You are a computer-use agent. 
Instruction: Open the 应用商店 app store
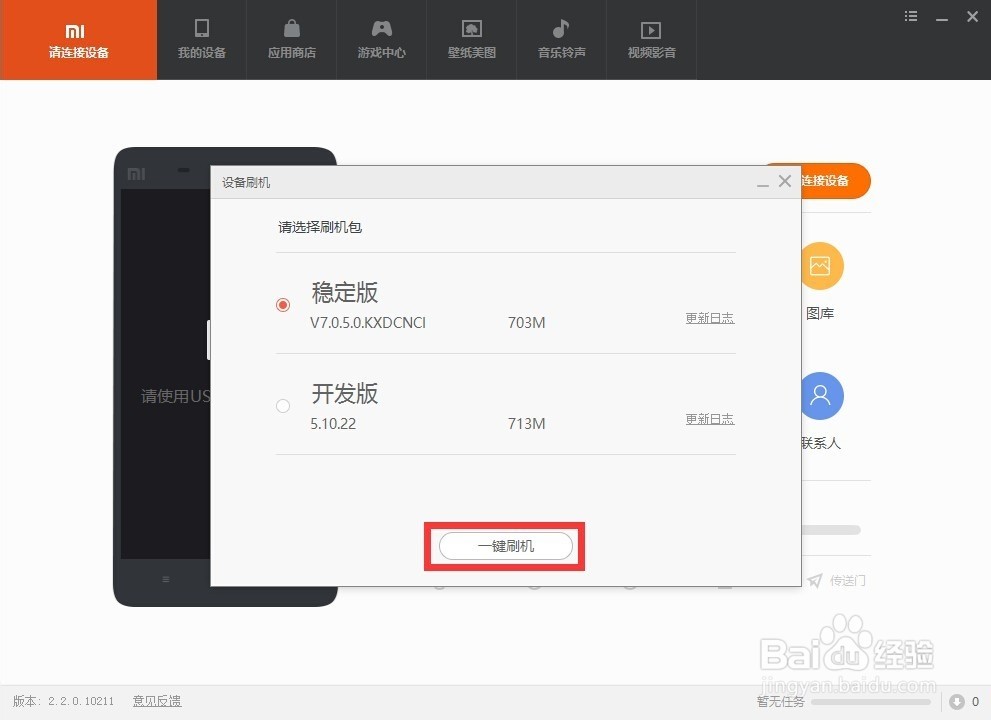click(291, 40)
